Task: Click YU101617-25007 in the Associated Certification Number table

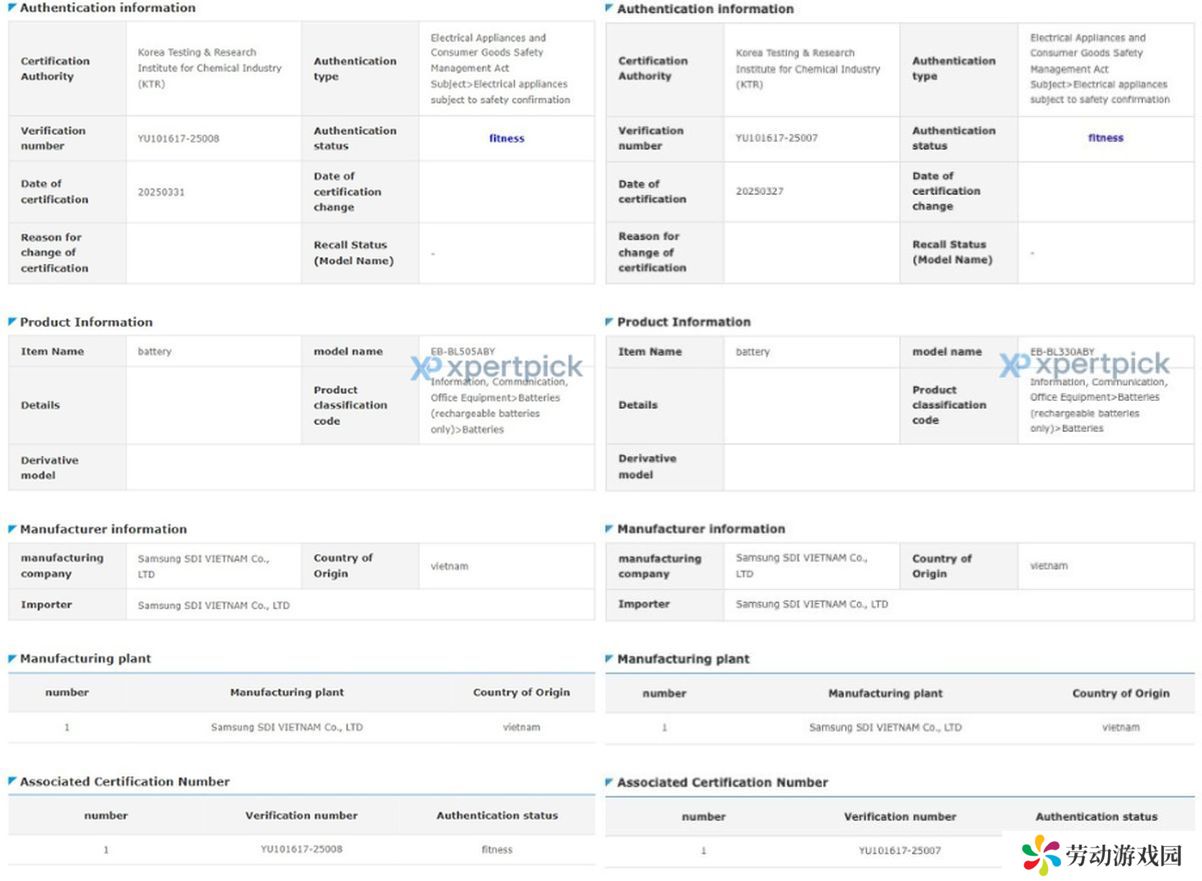Action: tap(900, 851)
